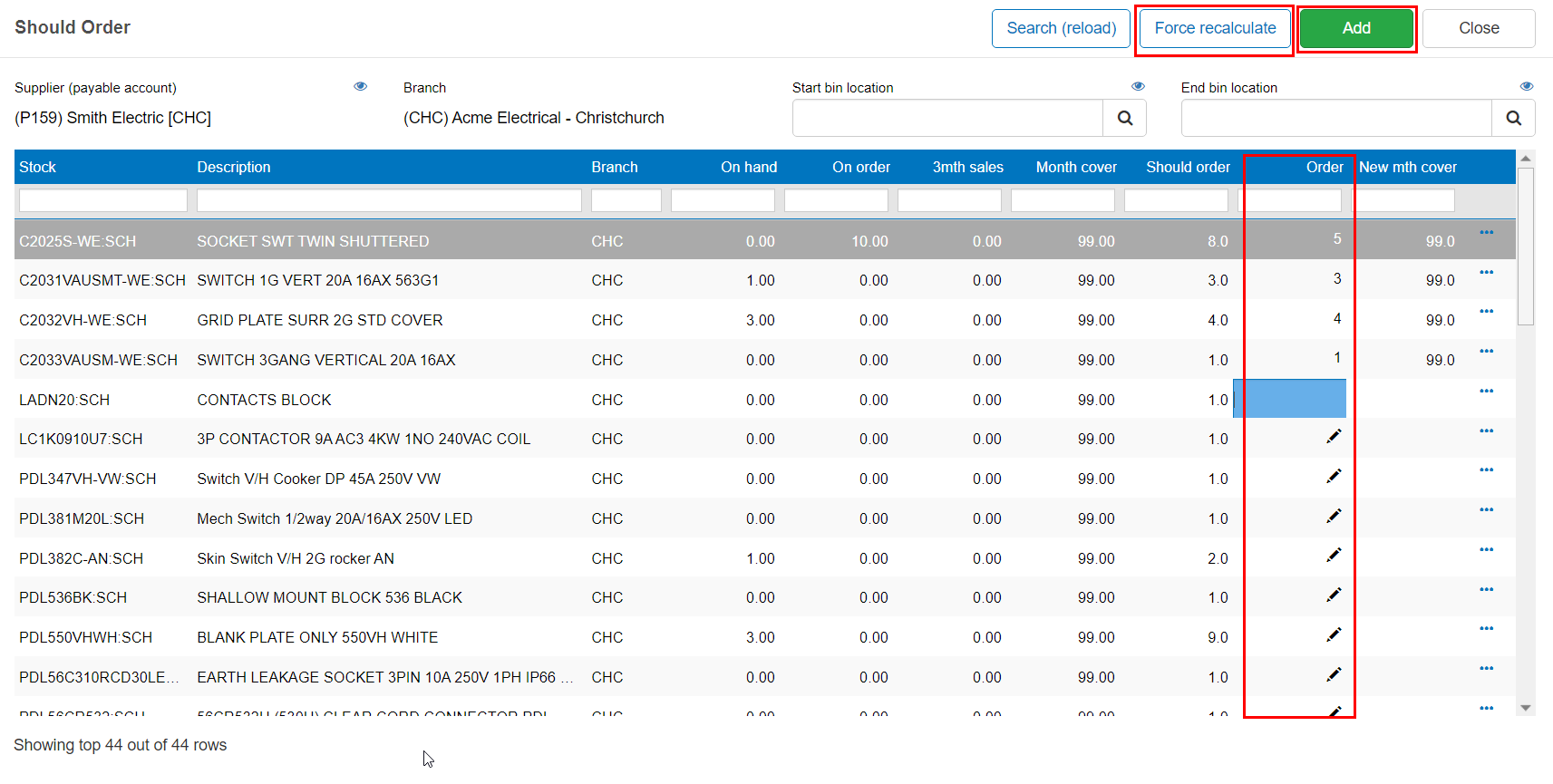This screenshot has width=1553, height=784.
Task: Sort by the Stock column header
Action: tap(38, 167)
